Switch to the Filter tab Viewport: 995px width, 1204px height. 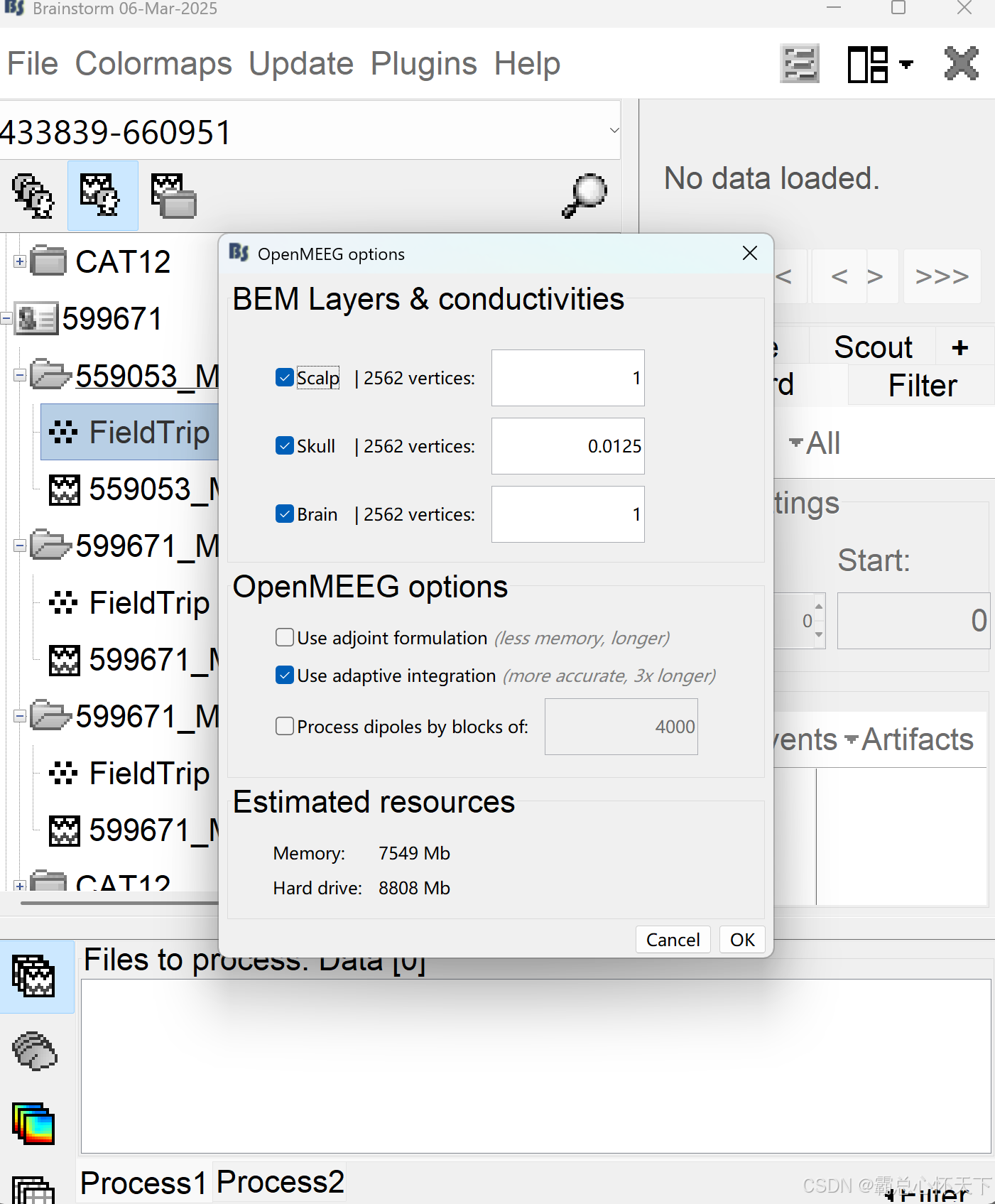(x=922, y=386)
